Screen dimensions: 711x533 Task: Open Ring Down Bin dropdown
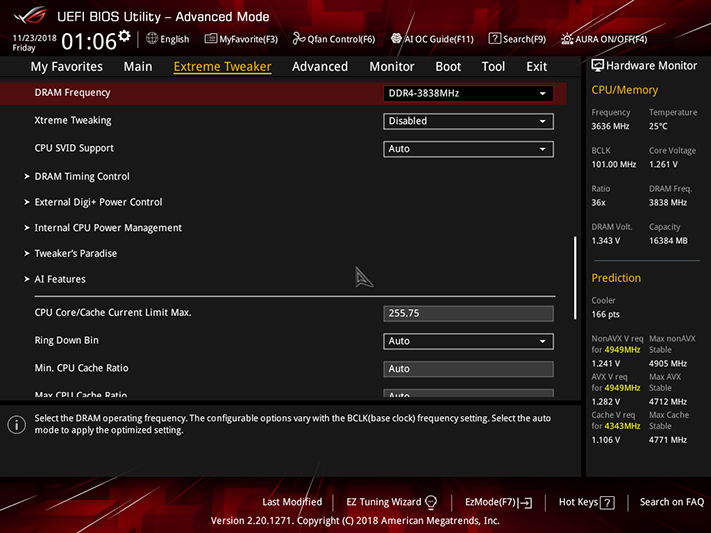pos(468,341)
